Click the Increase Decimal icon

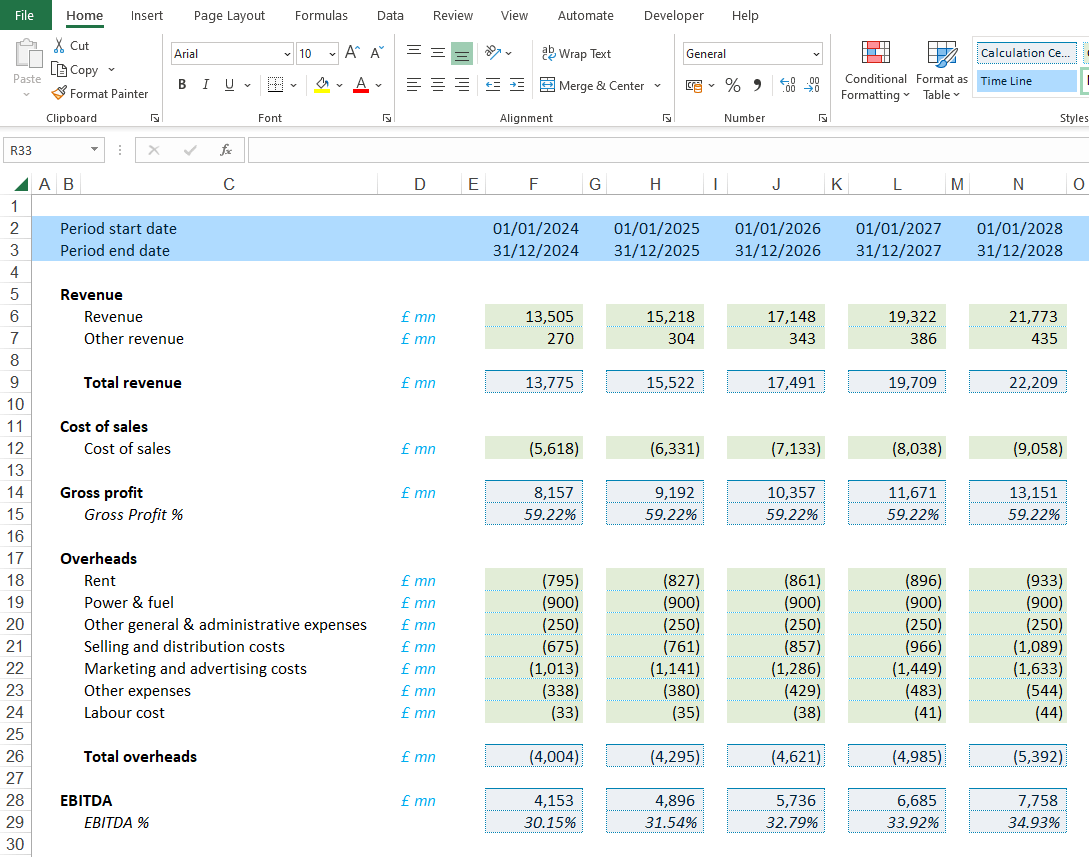(787, 86)
